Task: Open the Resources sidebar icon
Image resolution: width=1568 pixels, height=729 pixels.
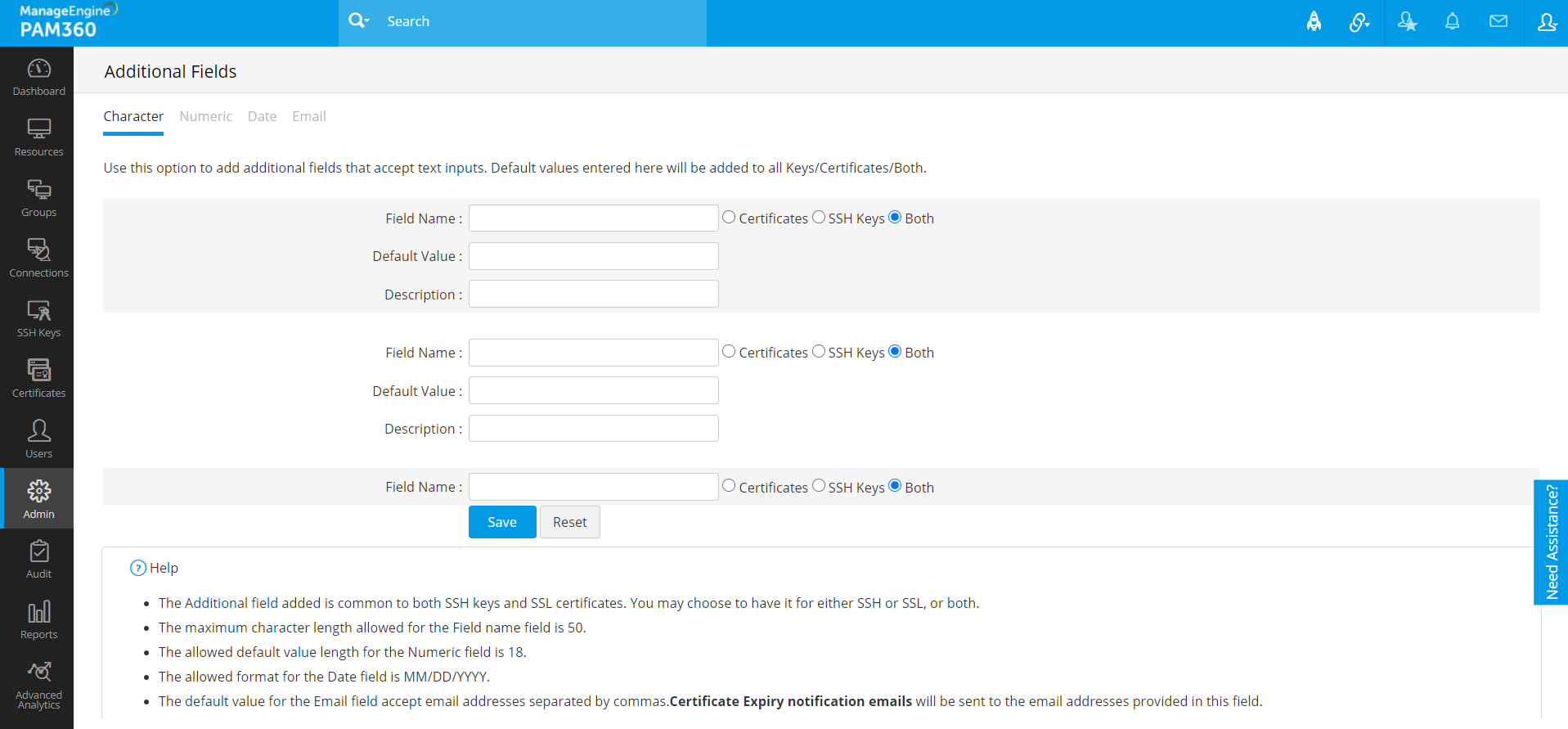Action: click(38, 137)
